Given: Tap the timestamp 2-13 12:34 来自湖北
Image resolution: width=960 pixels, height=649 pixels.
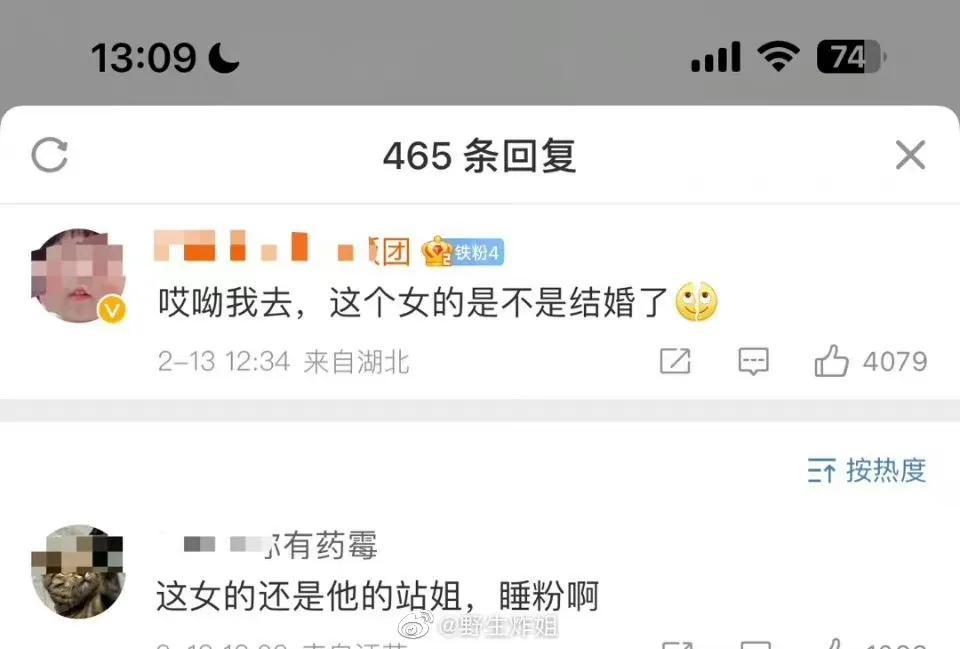Looking at the screenshot, I should click(x=283, y=361).
